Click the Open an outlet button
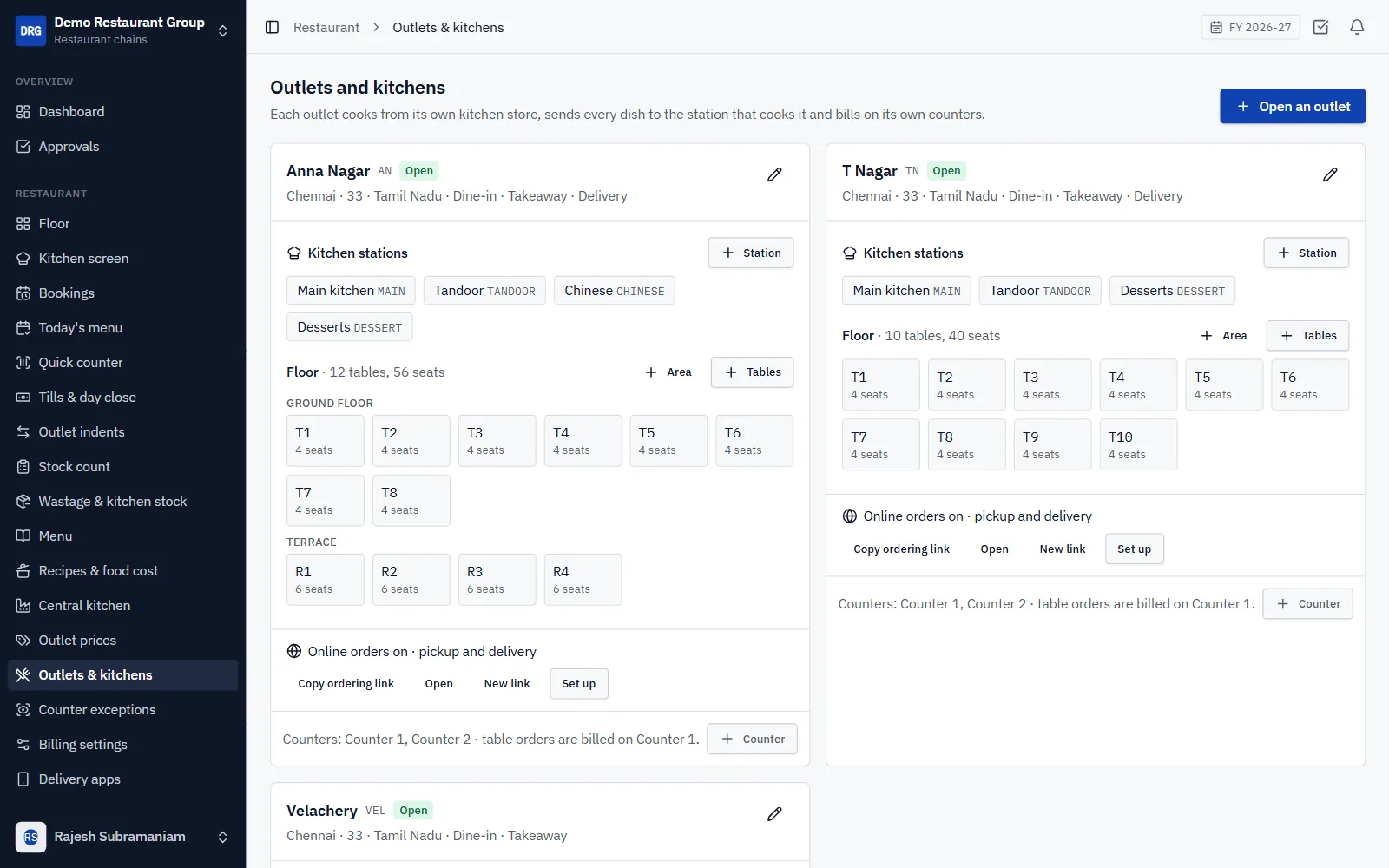This screenshot has height=868, width=1389. 1293,106
